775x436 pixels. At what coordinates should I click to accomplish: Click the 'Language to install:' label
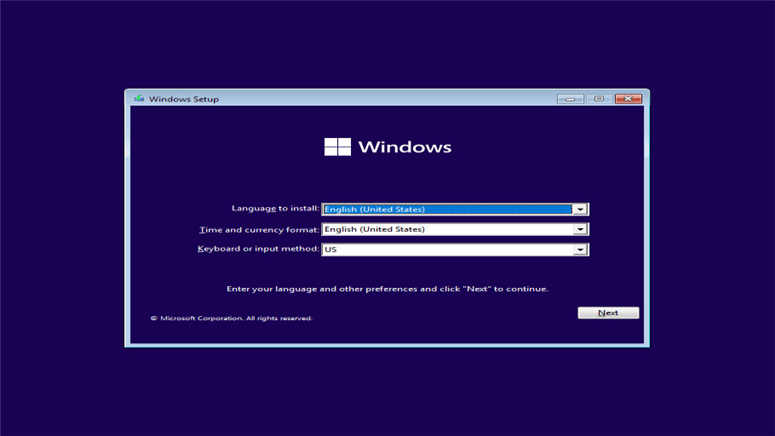[x=275, y=209]
